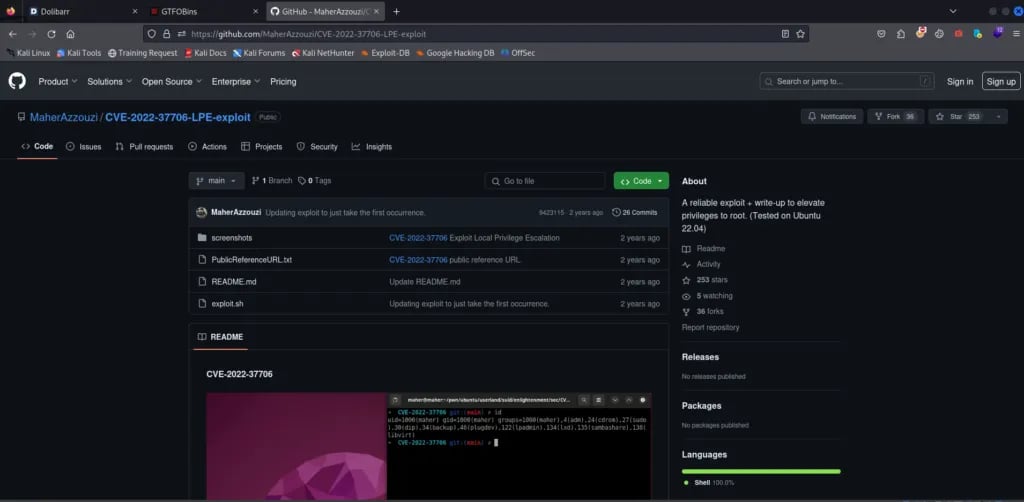Bookmark this page with star icon
The width and height of the screenshot is (1024, 502).
coord(800,34)
